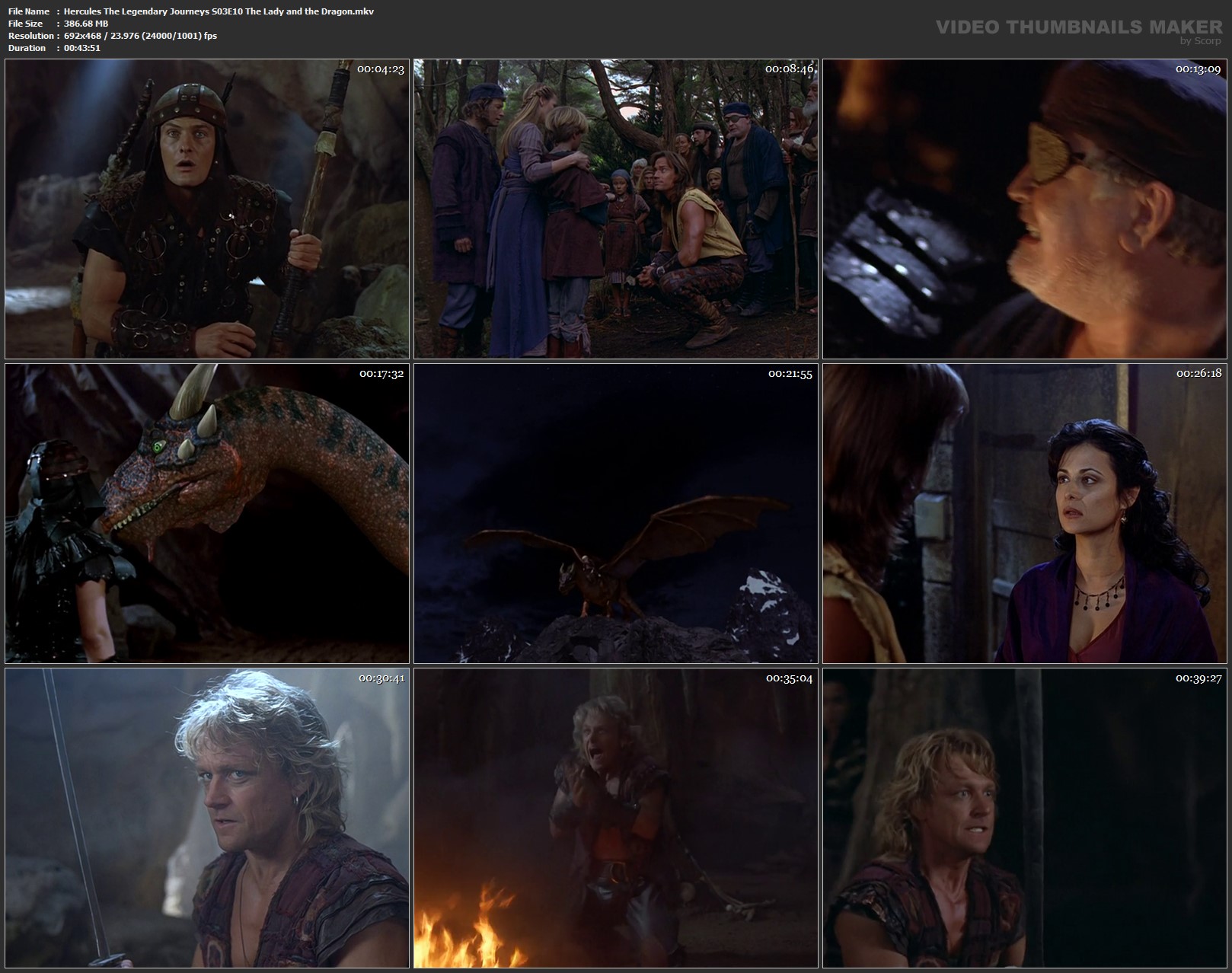Click the file name text ending in .mkv
The image size is (1232, 973).
pos(219,11)
